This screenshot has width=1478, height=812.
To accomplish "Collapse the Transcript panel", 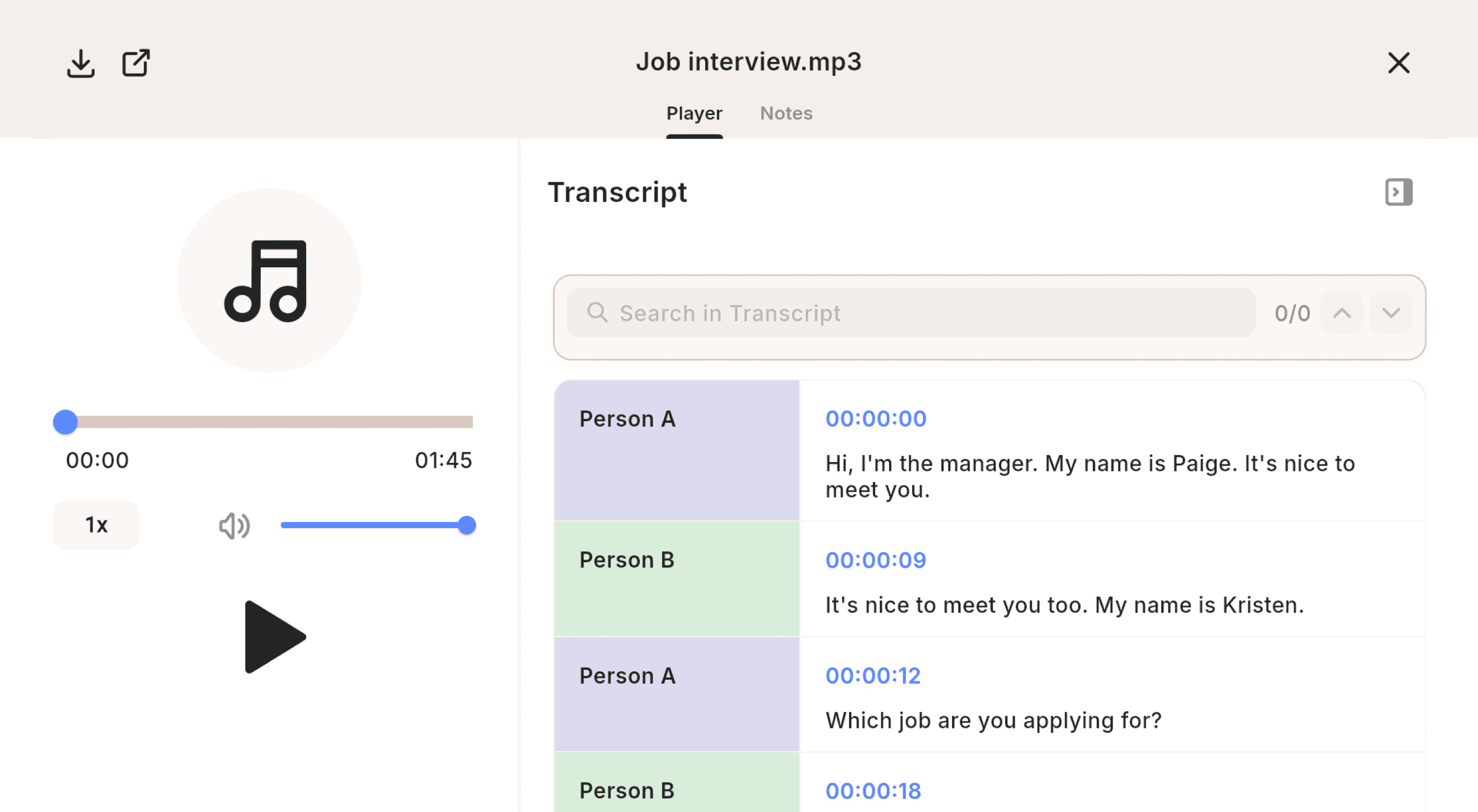I will [x=1398, y=193].
